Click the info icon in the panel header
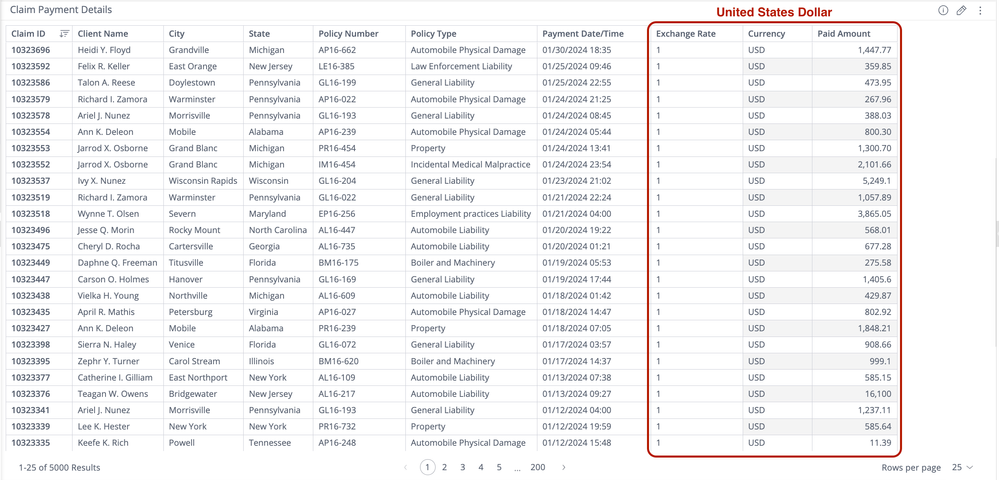The image size is (999, 480). click(943, 10)
